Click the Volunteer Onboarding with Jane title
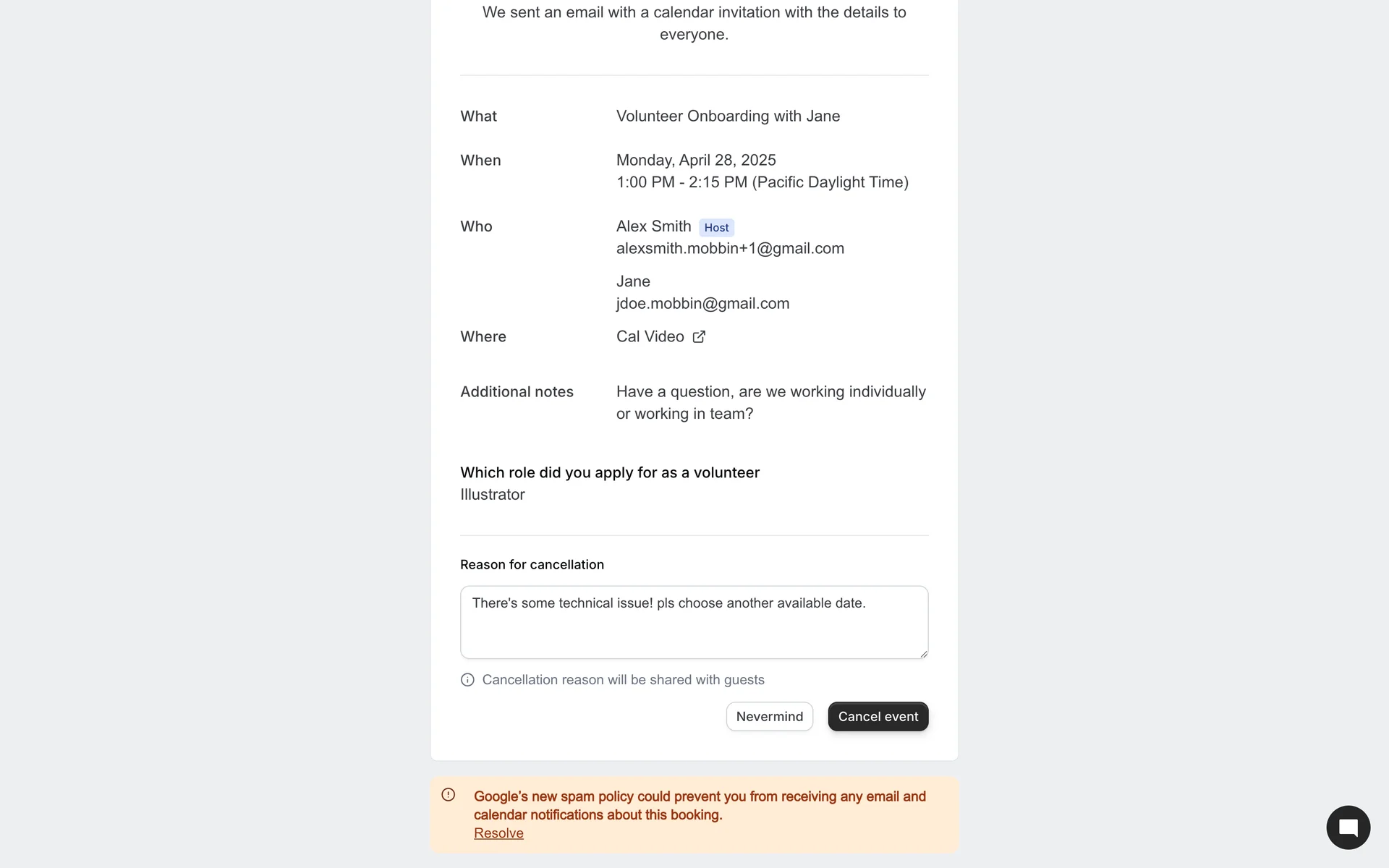This screenshot has width=1389, height=868. pyautogui.click(x=728, y=116)
